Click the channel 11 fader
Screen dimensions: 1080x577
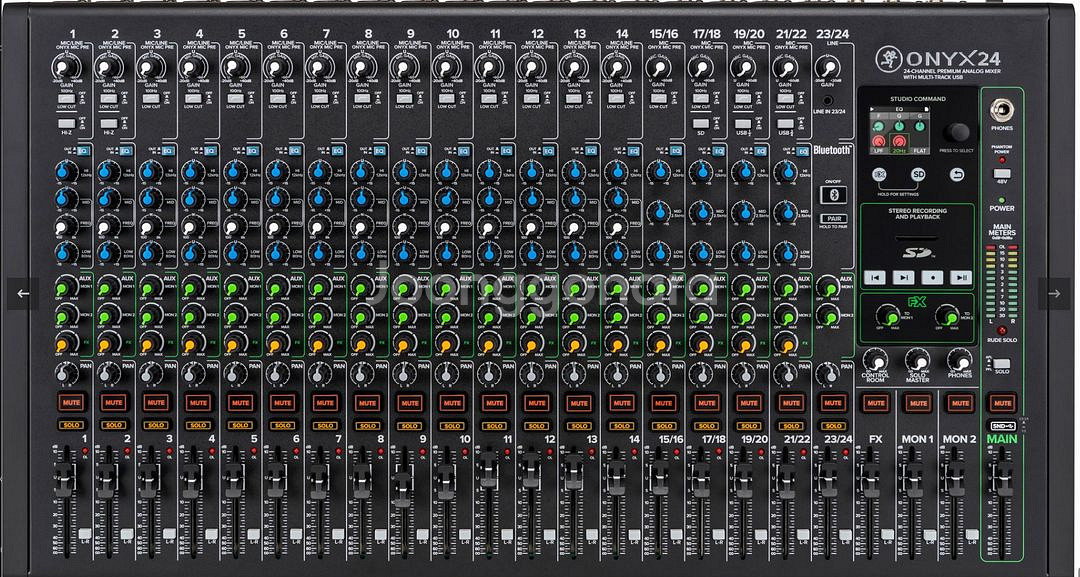488,470
